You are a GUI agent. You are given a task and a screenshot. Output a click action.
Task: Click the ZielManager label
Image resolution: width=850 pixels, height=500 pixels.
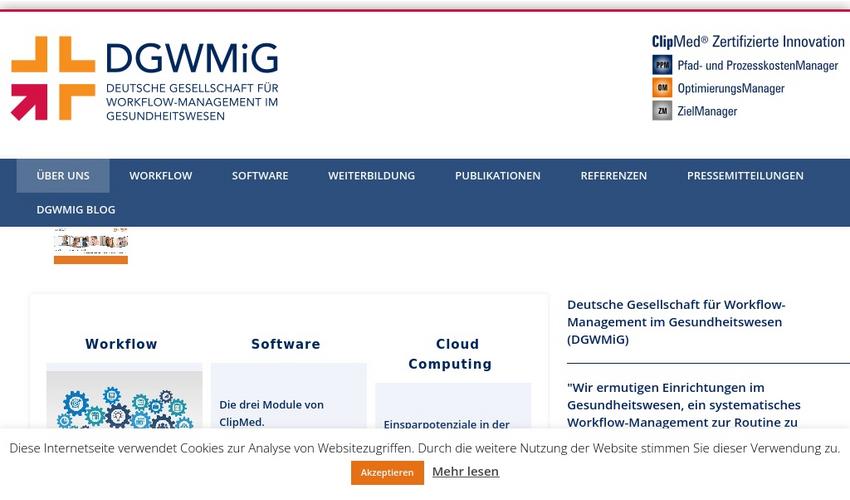click(x=707, y=111)
